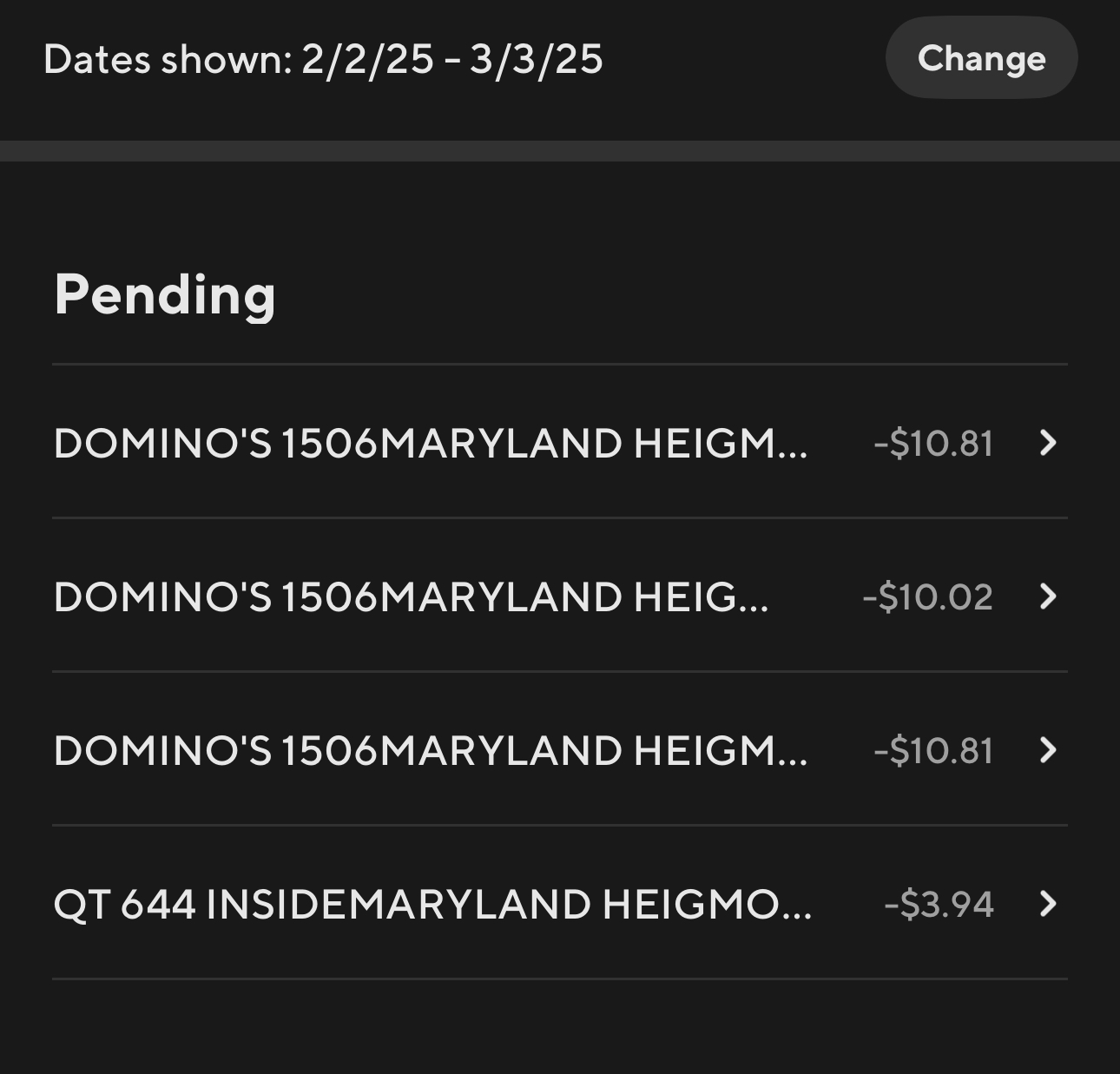Open chevron on last Domino's -$10.81 row
The image size is (1120, 1074).
pyautogui.click(x=1048, y=750)
